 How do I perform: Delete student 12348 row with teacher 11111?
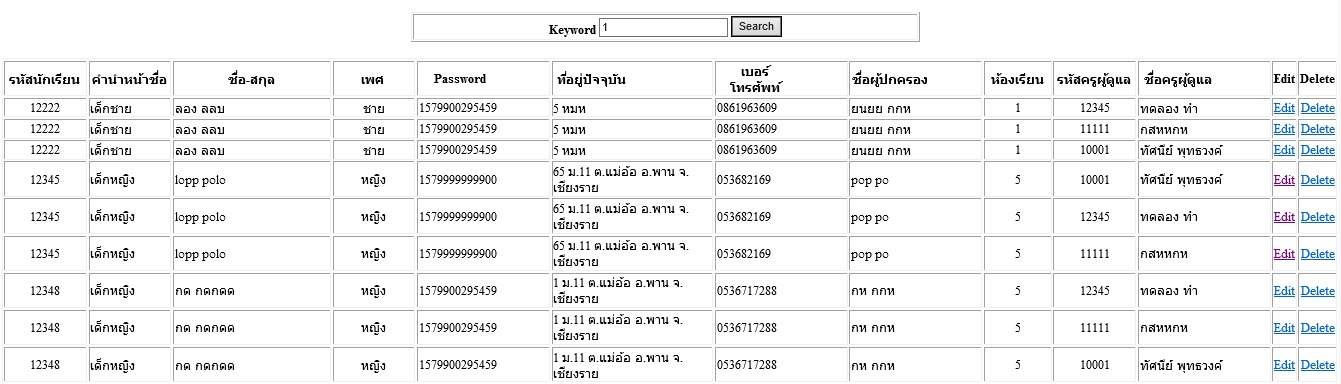coord(1317,328)
